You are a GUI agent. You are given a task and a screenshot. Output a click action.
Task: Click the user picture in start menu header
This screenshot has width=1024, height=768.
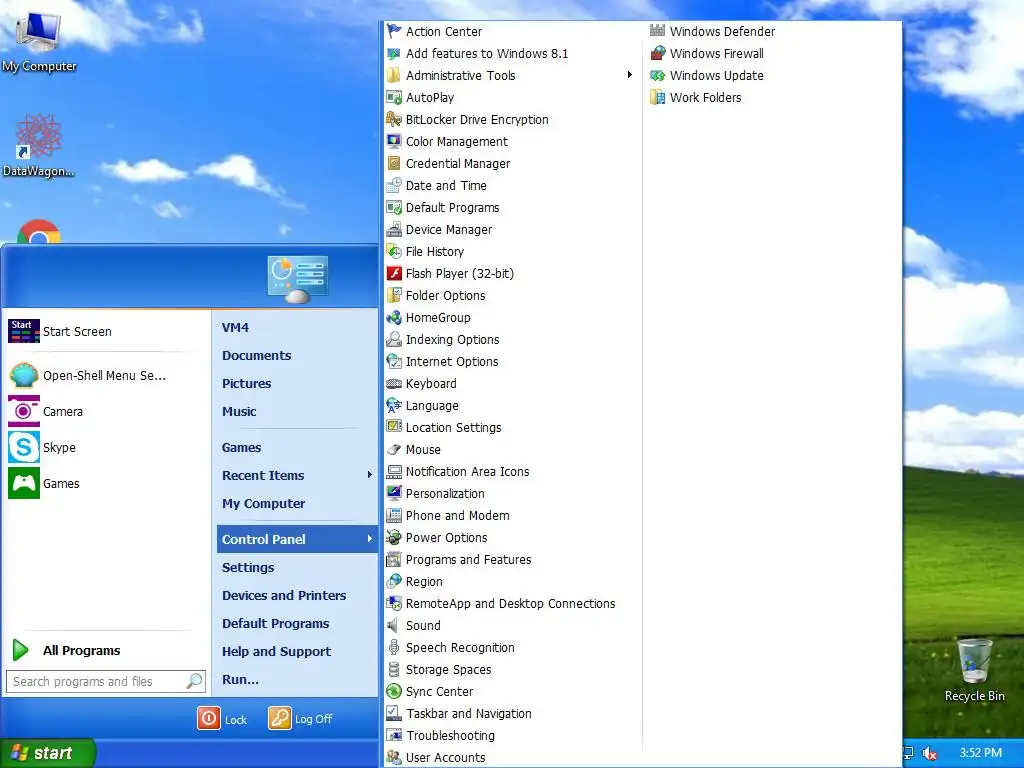[x=298, y=279]
